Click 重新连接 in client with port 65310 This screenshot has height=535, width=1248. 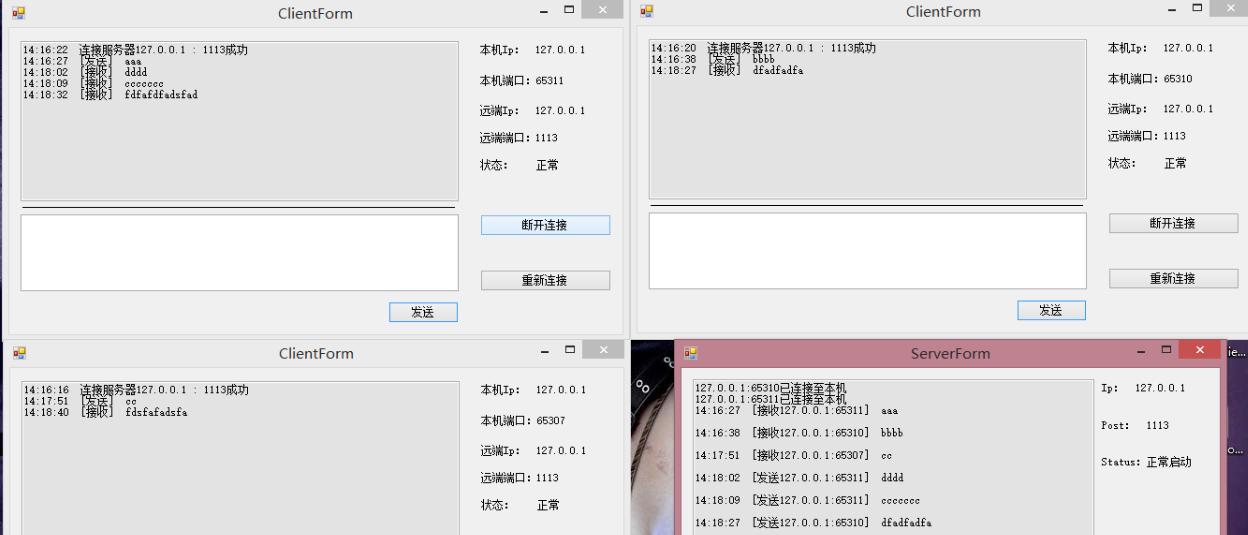click(1173, 278)
